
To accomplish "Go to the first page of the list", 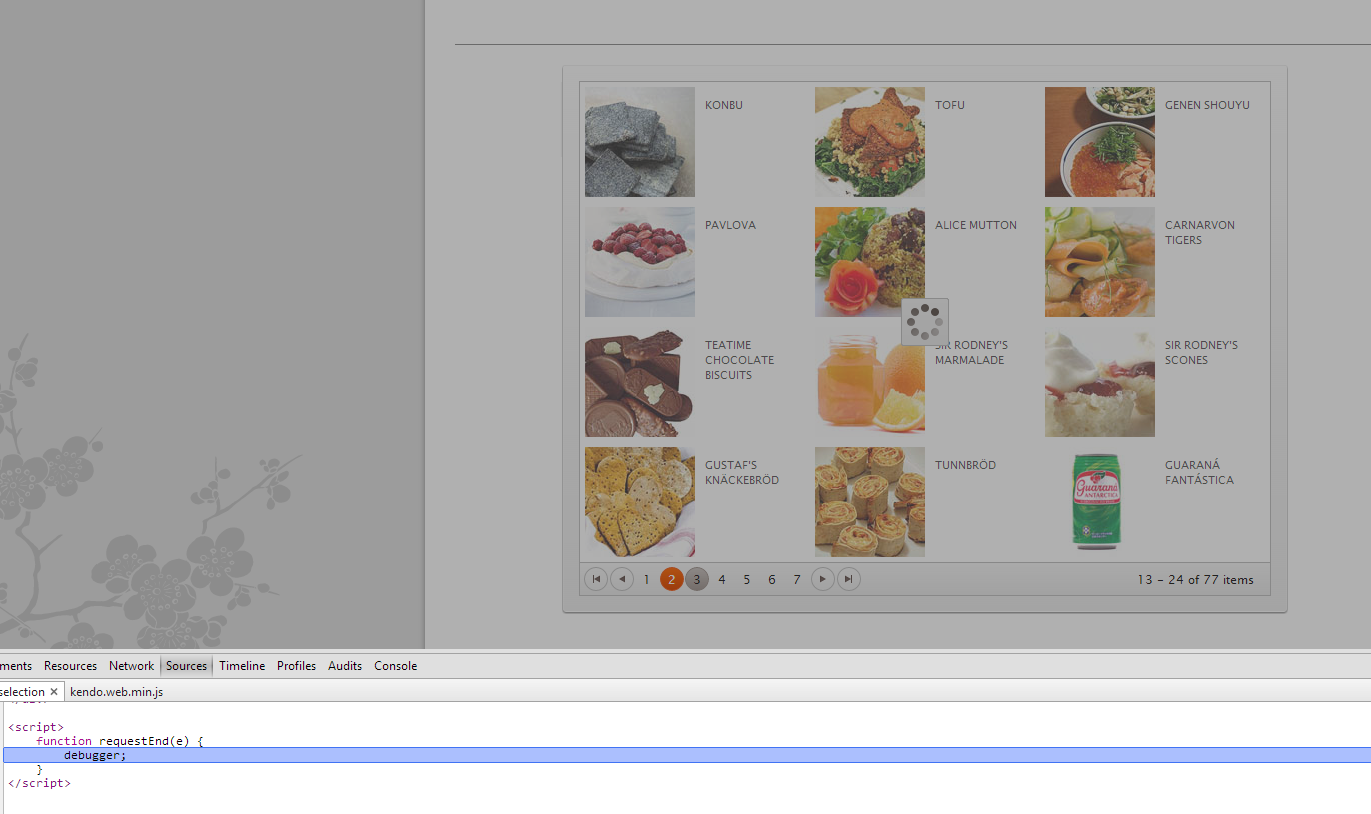I will [x=596, y=579].
